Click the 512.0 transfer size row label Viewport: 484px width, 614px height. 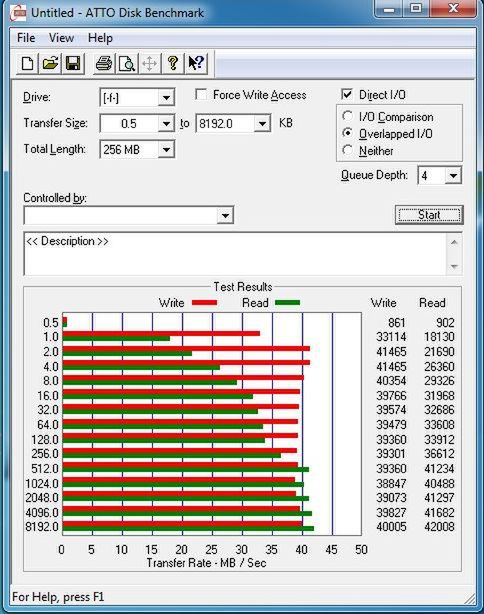click(x=45, y=468)
